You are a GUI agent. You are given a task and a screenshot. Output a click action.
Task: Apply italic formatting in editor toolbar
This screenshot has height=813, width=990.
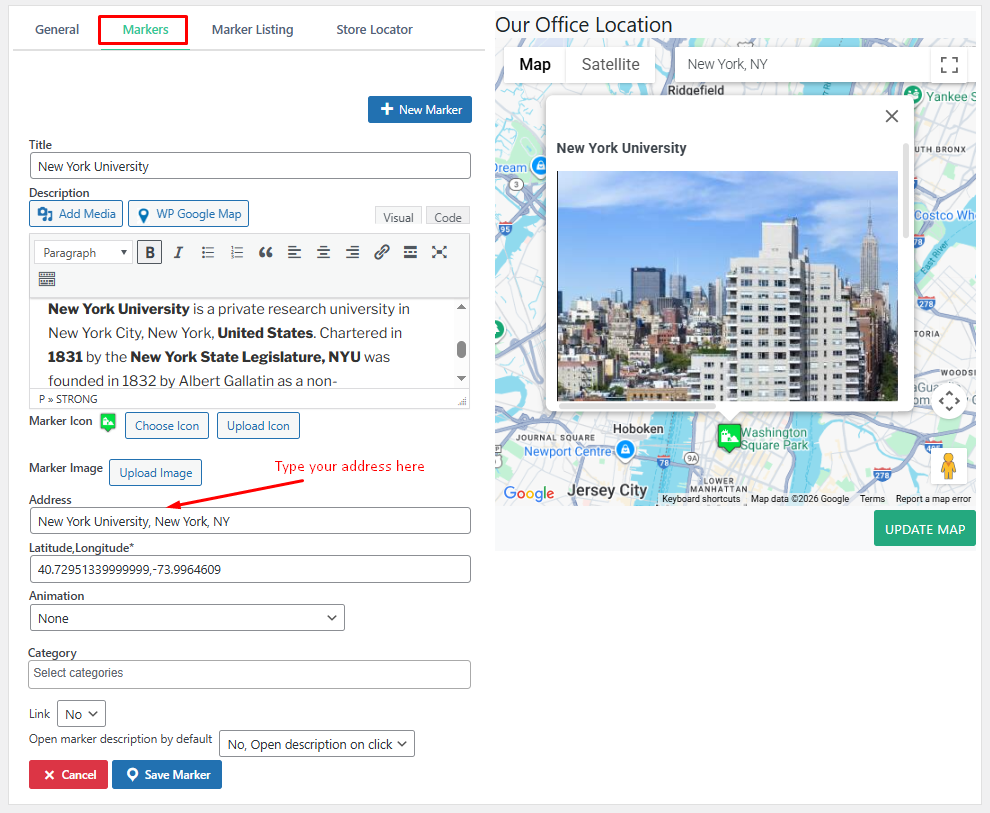[179, 252]
